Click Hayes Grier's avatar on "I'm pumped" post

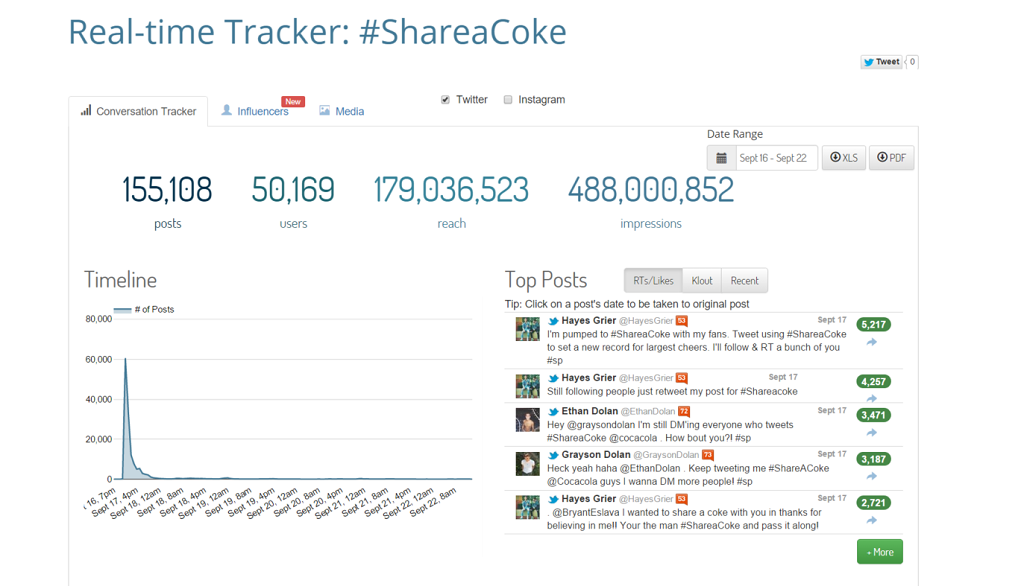pos(528,329)
